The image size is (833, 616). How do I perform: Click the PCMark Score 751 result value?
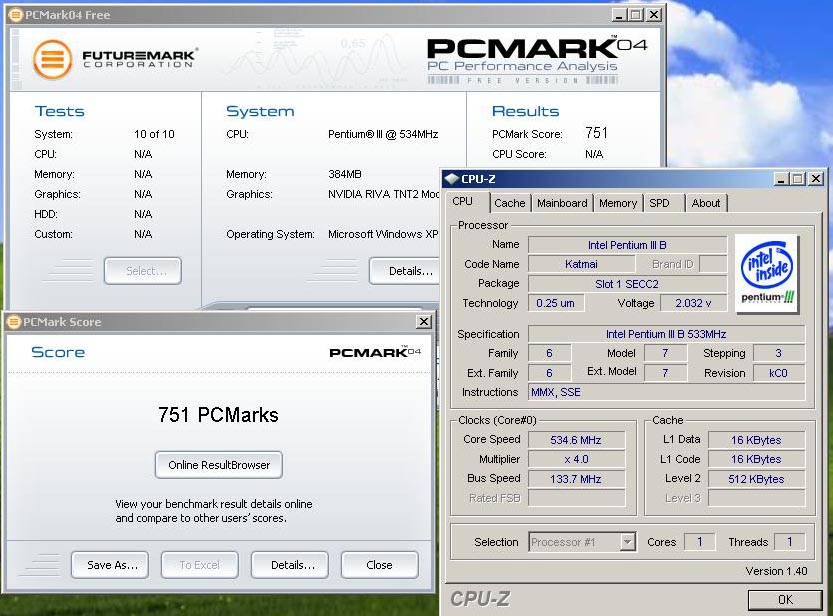pyautogui.click(x=597, y=133)
